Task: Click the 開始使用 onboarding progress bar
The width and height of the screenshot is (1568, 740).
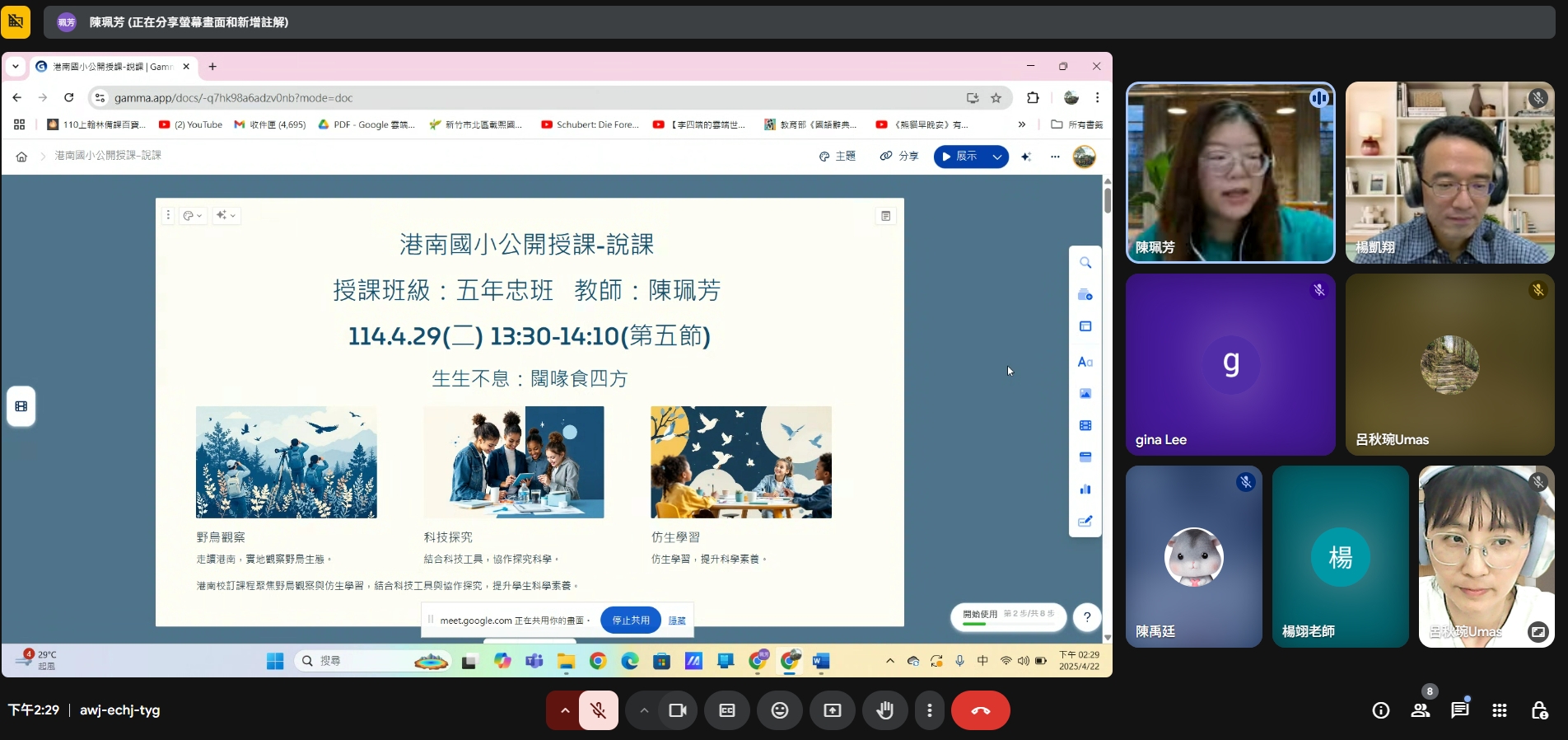Action: 1008,617
